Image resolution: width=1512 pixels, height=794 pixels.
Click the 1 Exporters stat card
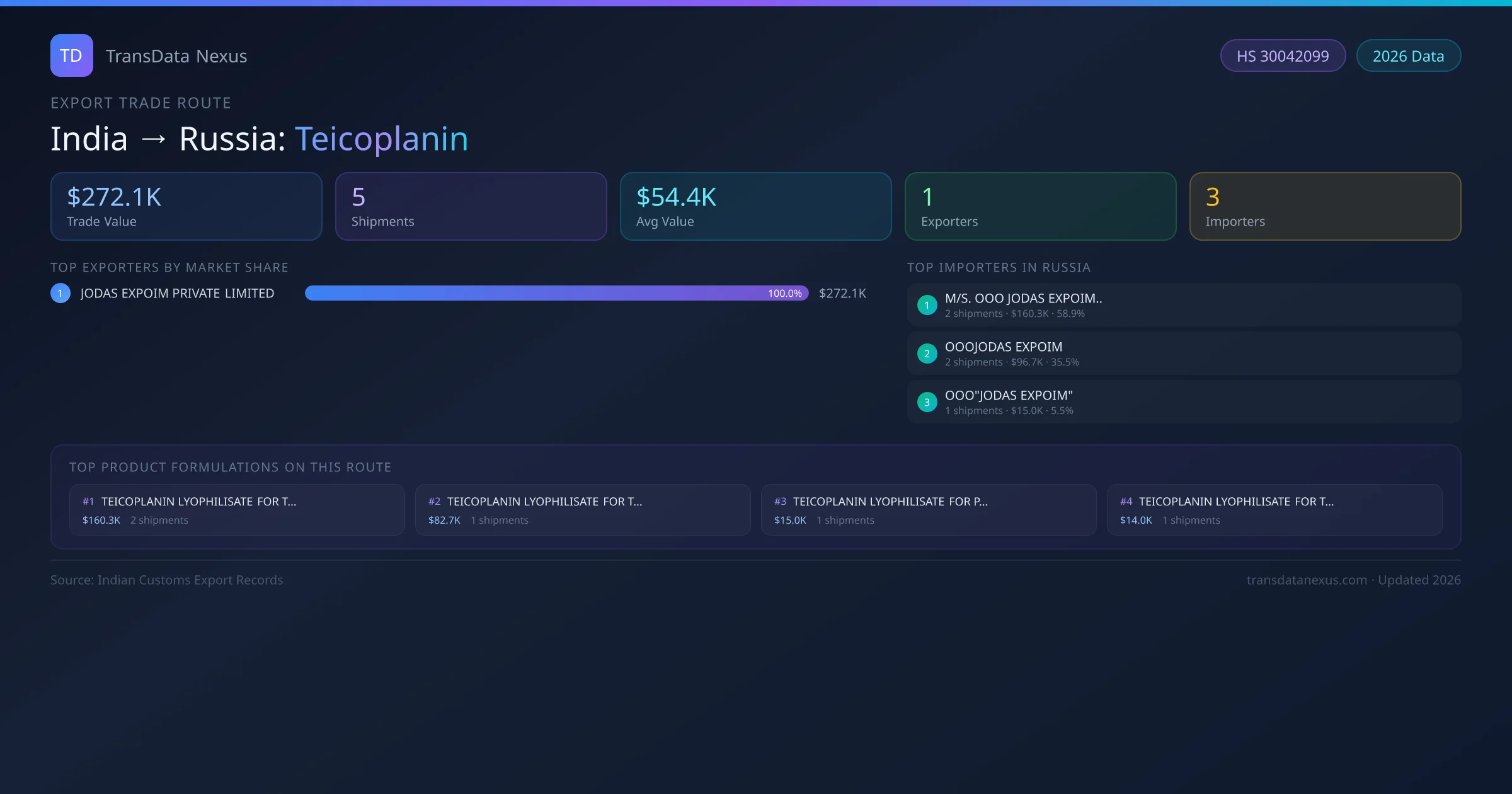pos(1040,207)
